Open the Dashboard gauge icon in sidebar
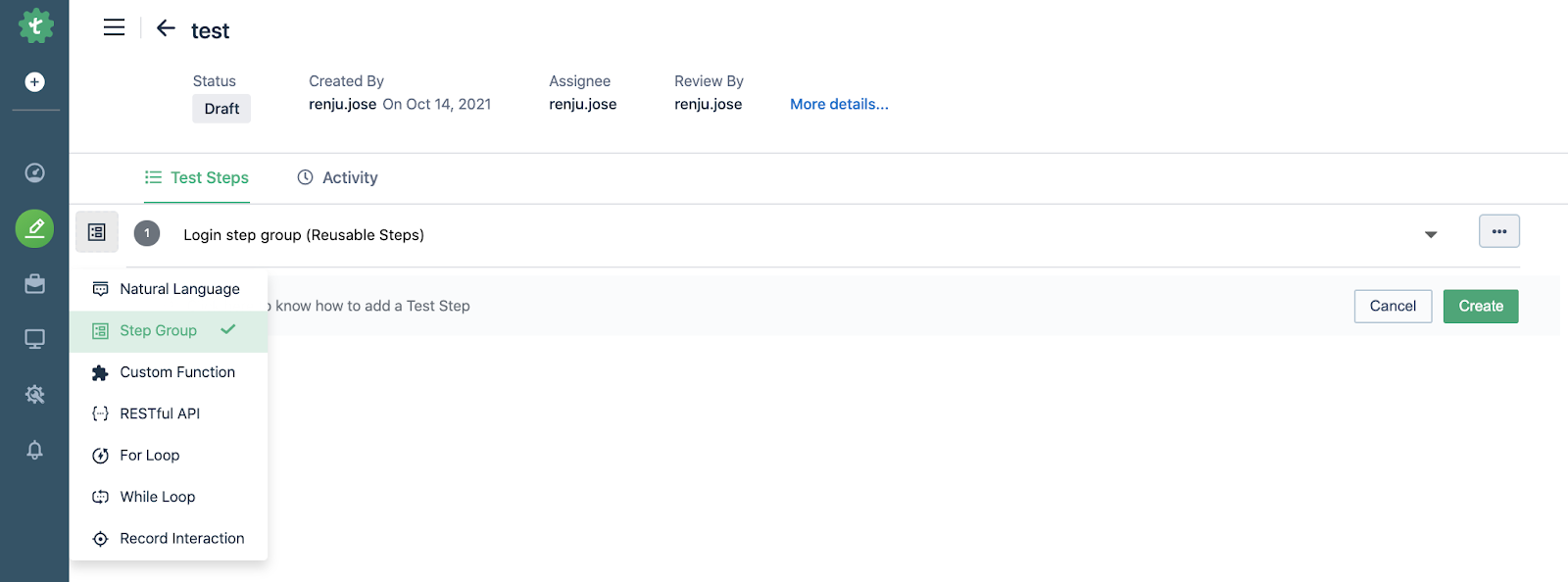 (34, 173)
